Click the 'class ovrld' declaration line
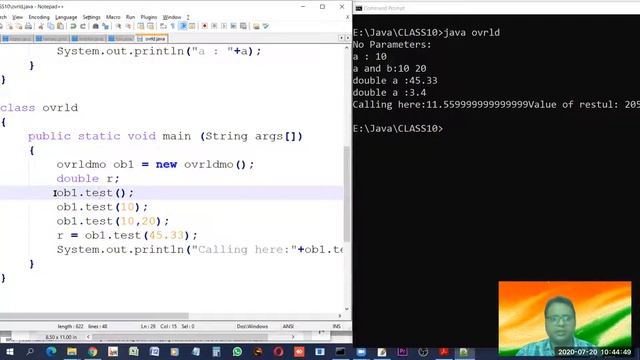This screenshot has width=640, height=360. point(39,108)
